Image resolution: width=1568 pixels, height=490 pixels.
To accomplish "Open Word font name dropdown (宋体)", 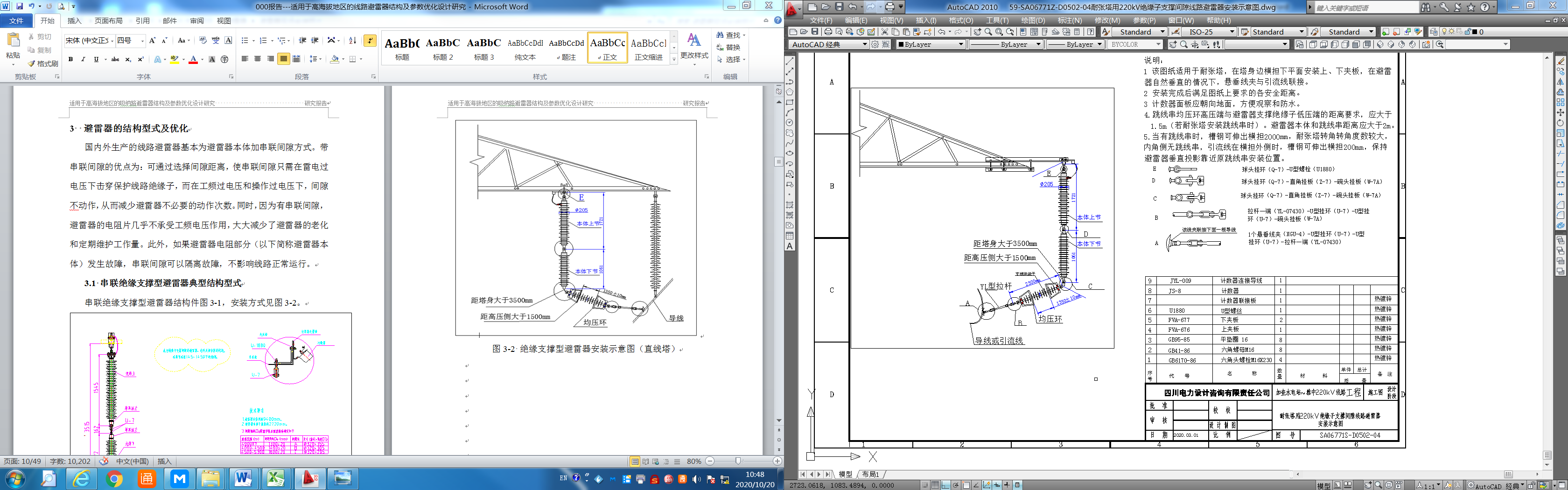I will 112,41.
